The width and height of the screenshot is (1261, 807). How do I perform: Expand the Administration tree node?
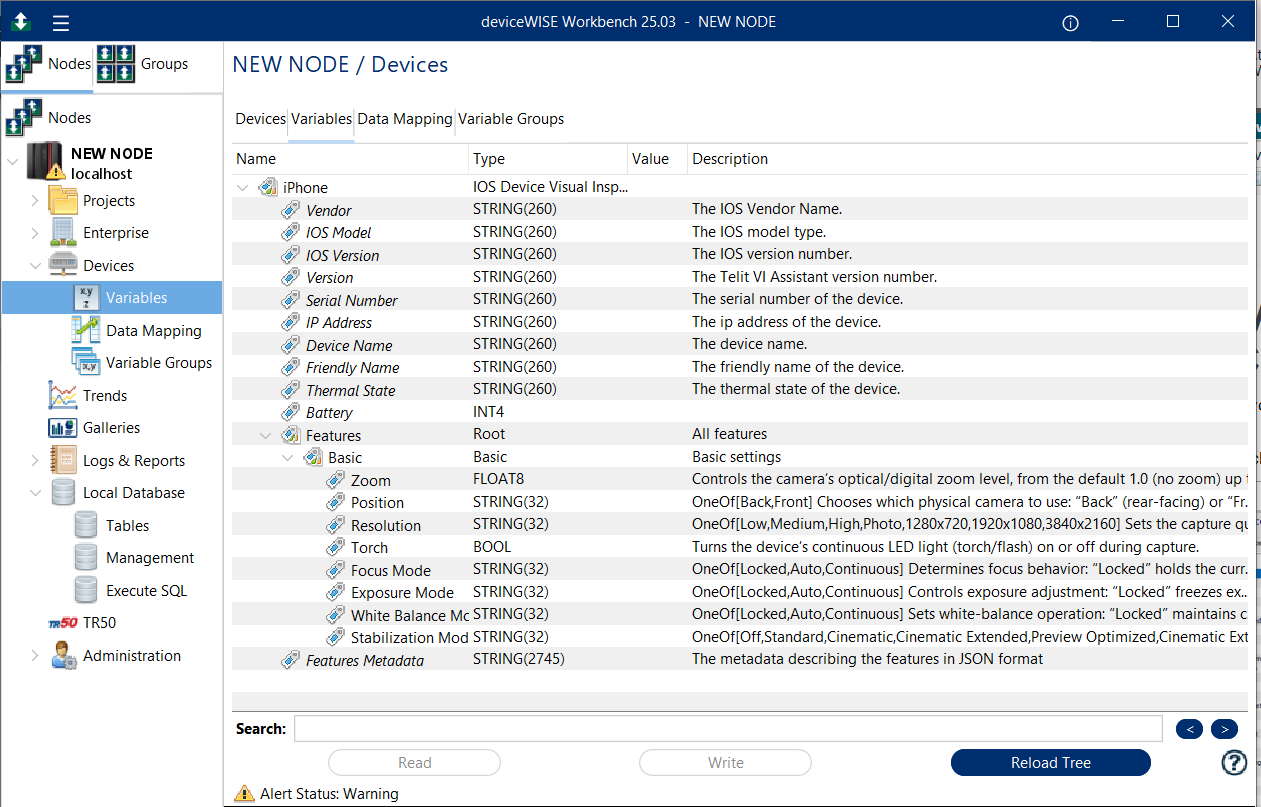coord(36,656)
